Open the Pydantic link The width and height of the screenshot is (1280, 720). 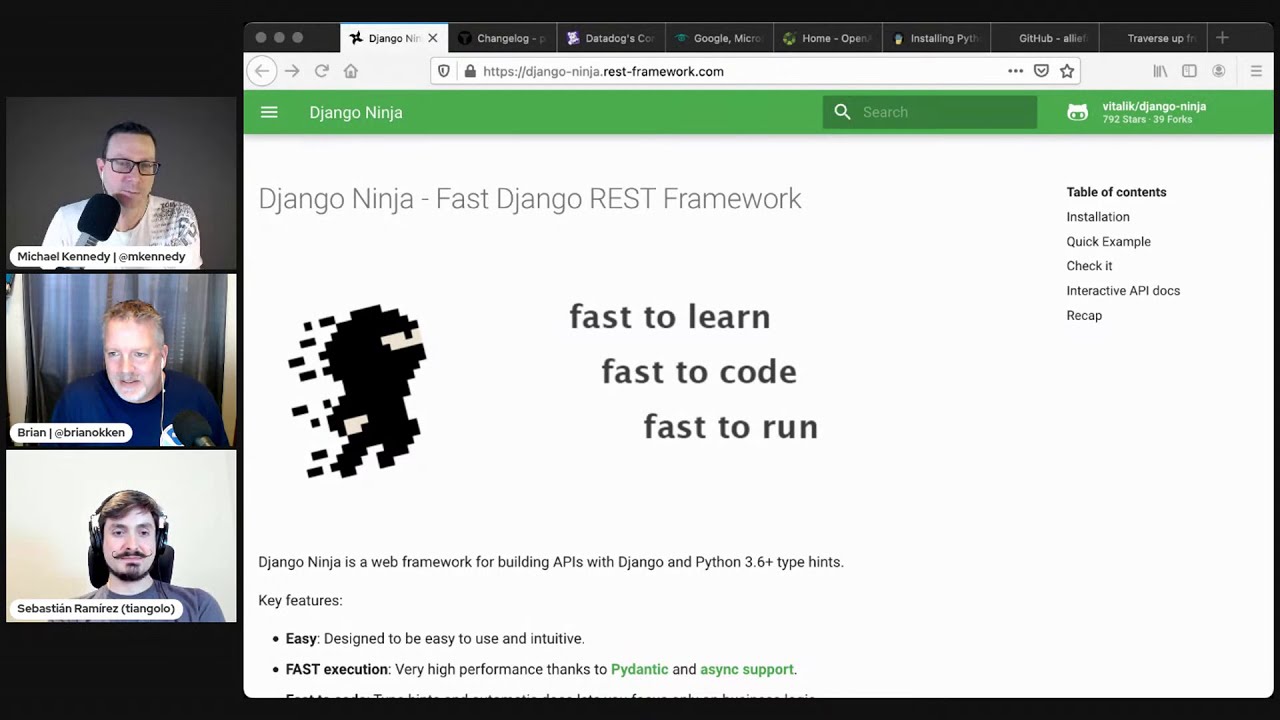pos(639,669)
